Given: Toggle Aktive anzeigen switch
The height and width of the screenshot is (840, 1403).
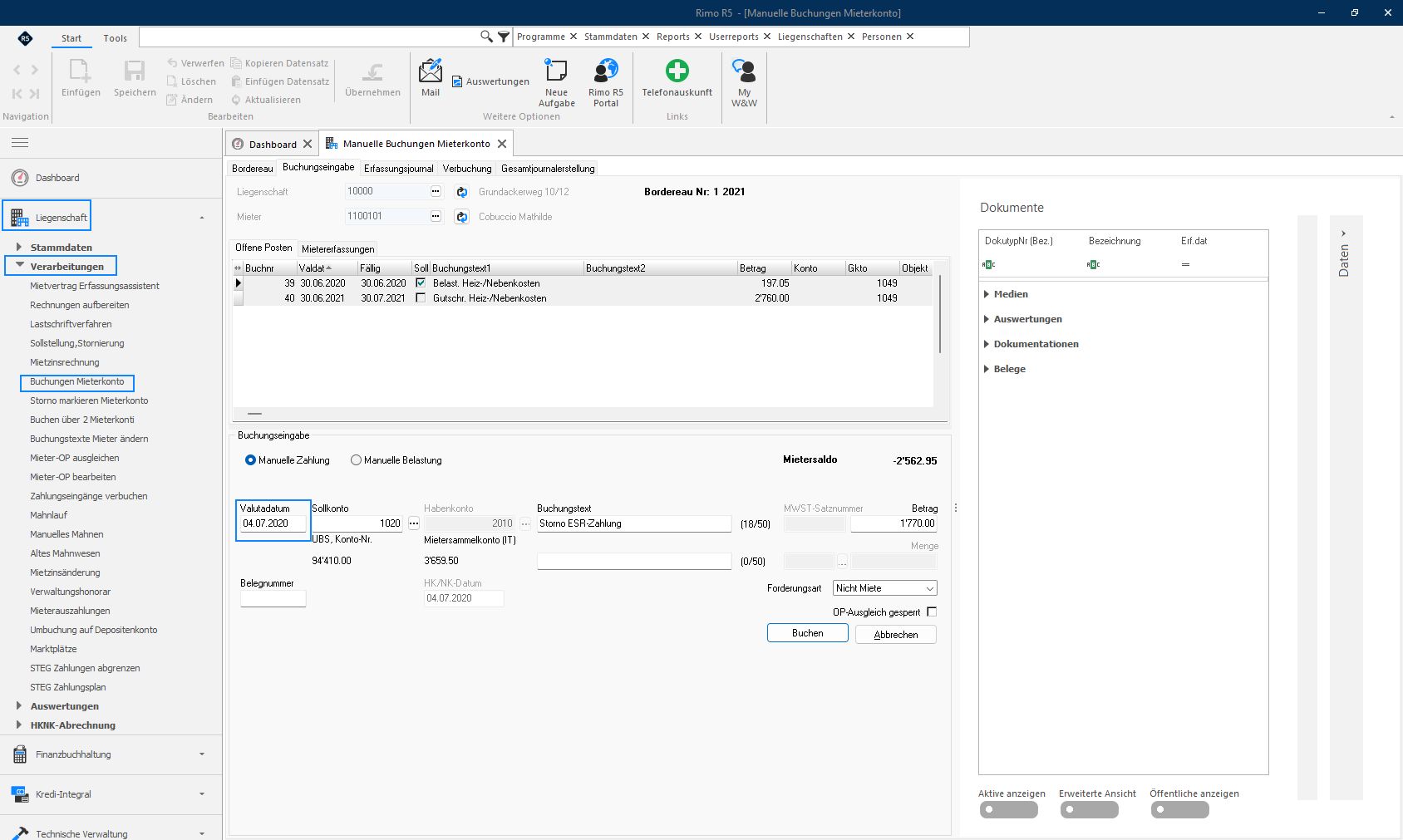Looking at the screenshot, I should tap(1008, 810).
